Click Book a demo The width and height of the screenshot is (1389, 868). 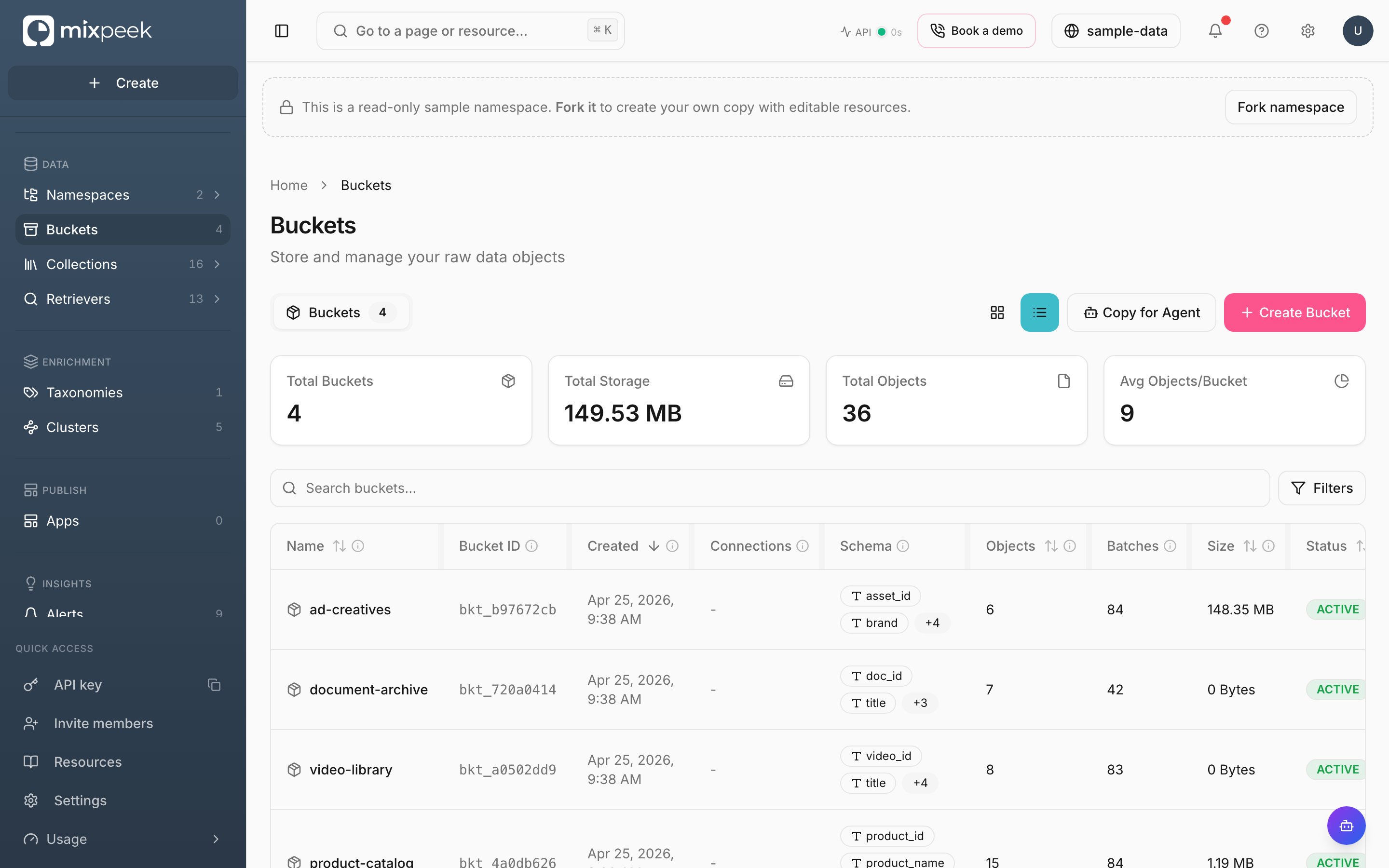pyautogui.click(x=976, y=31)
